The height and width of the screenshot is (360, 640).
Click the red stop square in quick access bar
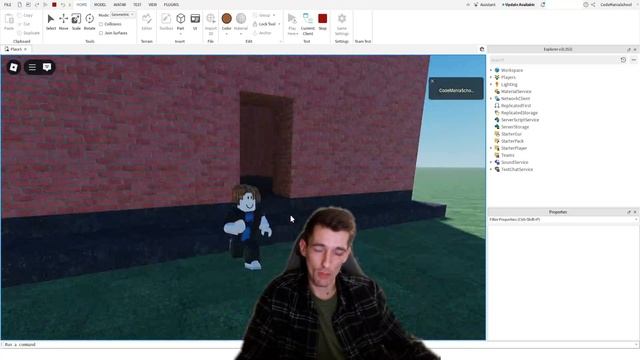tap(54, 4)
